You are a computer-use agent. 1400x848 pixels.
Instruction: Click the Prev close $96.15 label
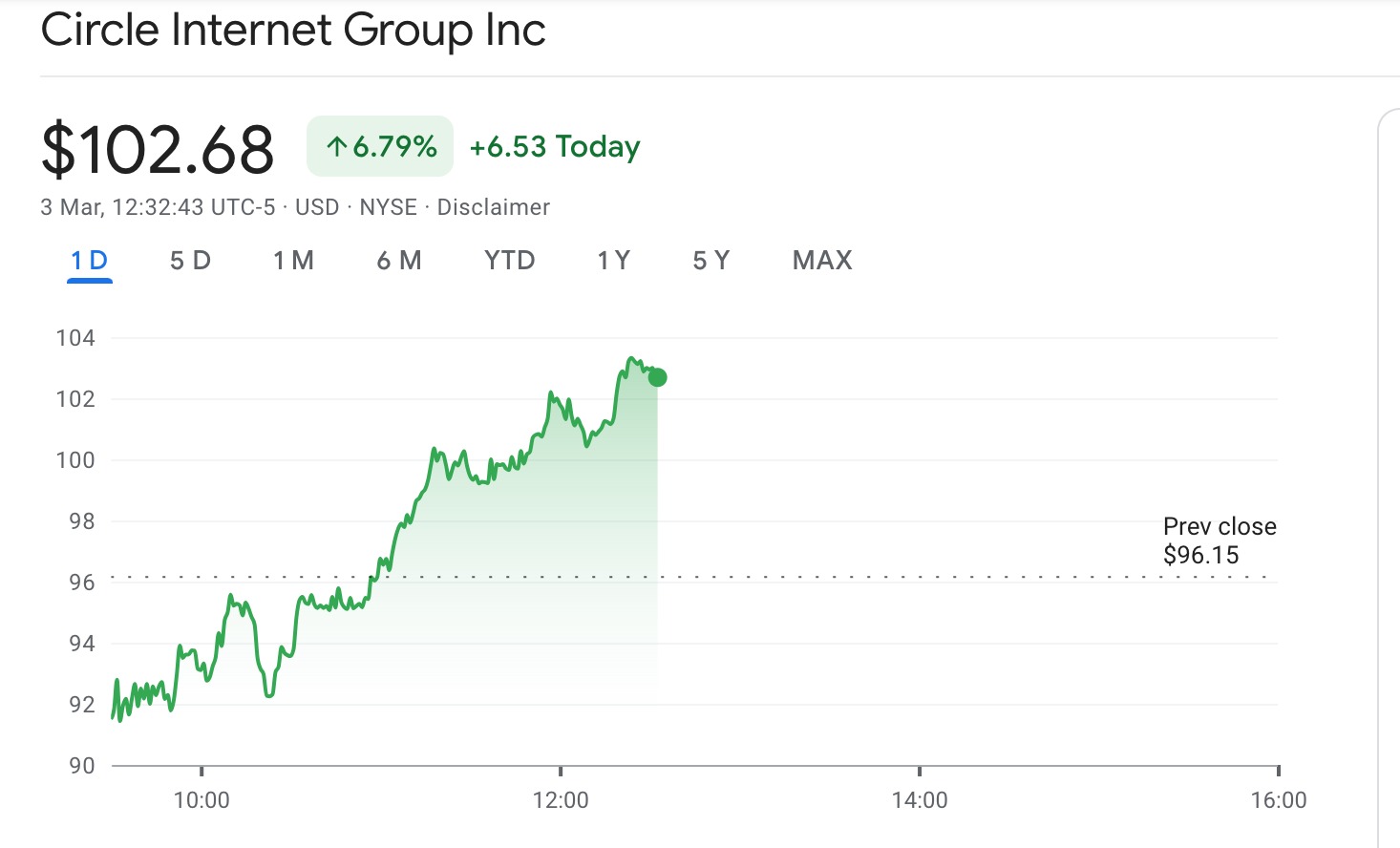[x=1219, y=541]
